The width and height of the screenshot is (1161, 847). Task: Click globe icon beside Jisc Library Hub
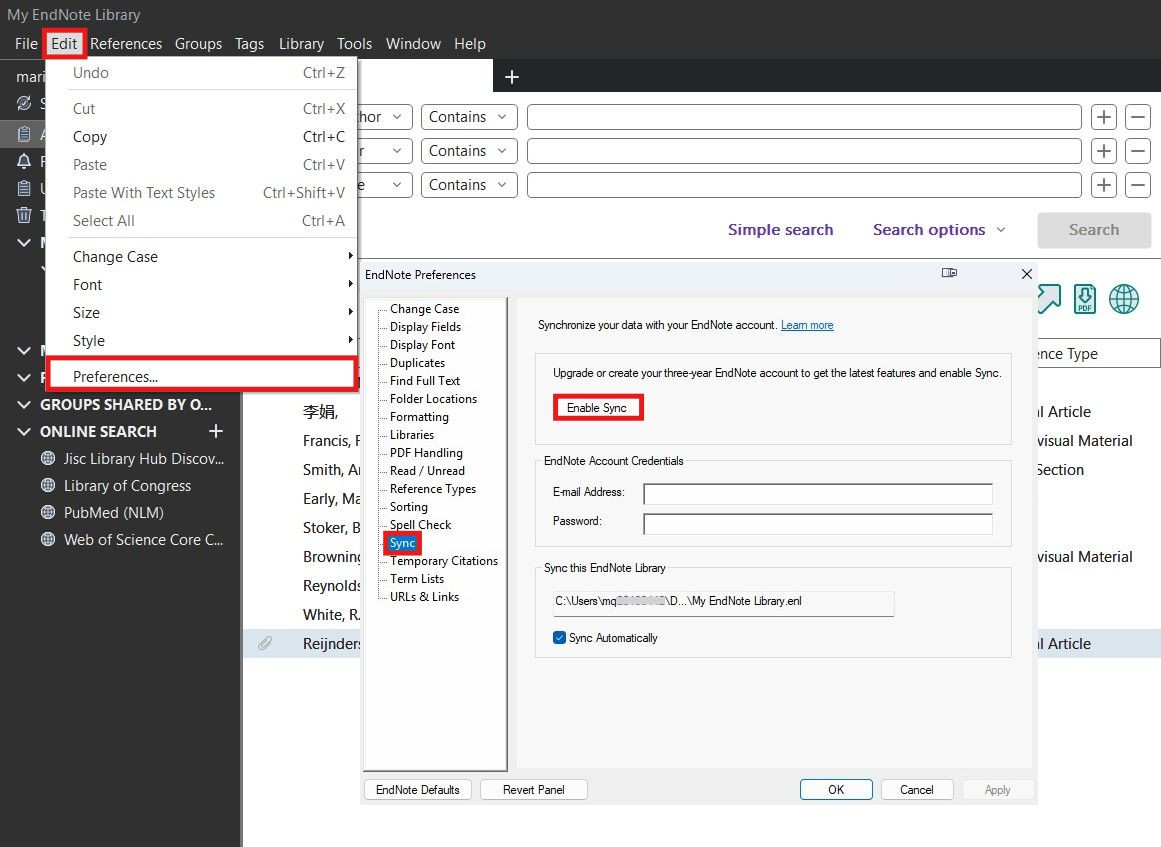48,458
